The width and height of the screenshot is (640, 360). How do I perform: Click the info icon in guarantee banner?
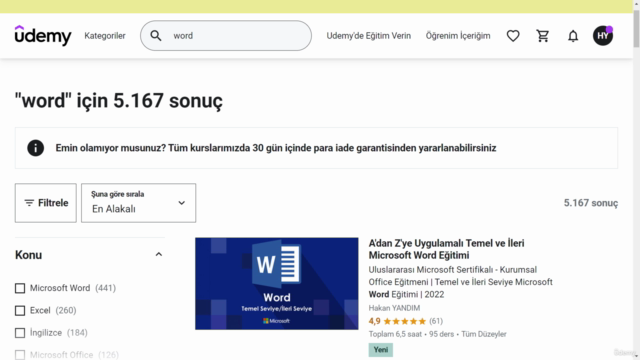36,148
